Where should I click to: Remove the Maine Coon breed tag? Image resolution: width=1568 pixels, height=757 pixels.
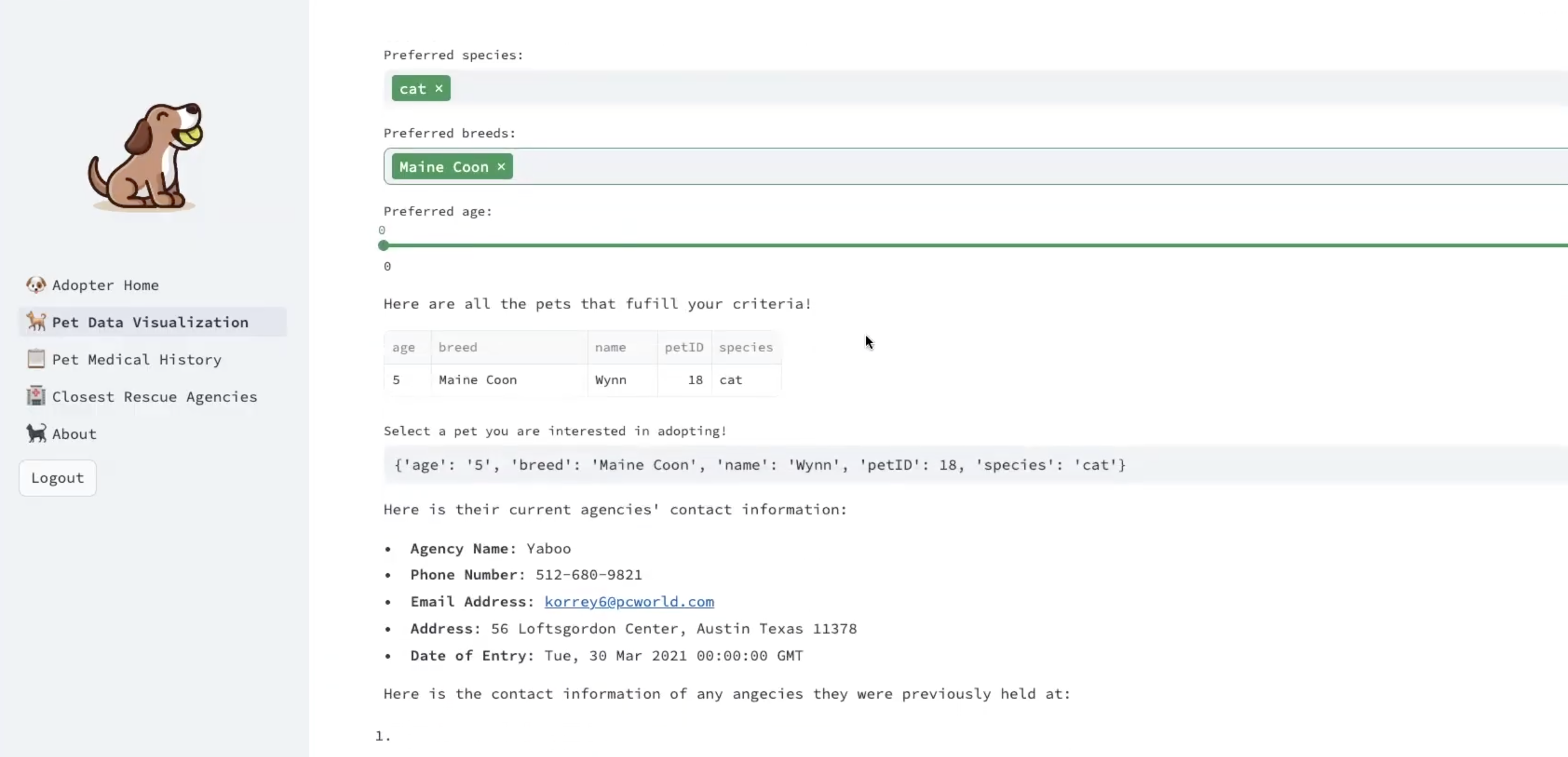(x=501, y=167)
